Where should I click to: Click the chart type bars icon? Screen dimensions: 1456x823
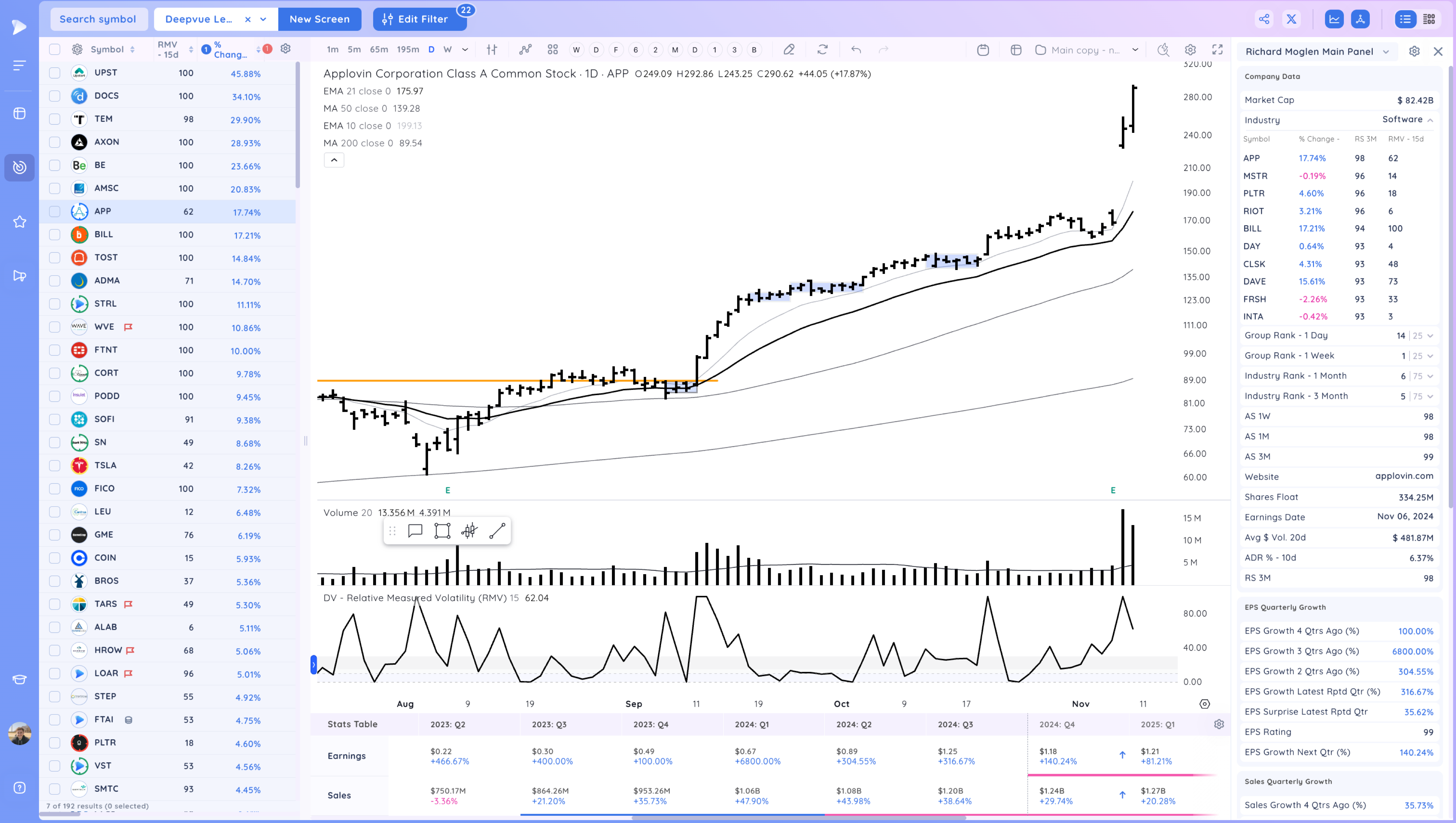tap(492, 50)
